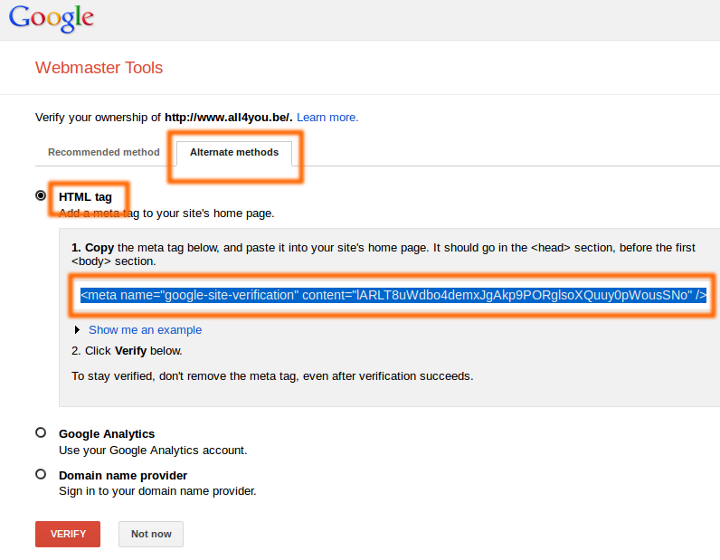Click the Domain name provider label
Viewport: 720px width, 560px height.
click(123, 475)
